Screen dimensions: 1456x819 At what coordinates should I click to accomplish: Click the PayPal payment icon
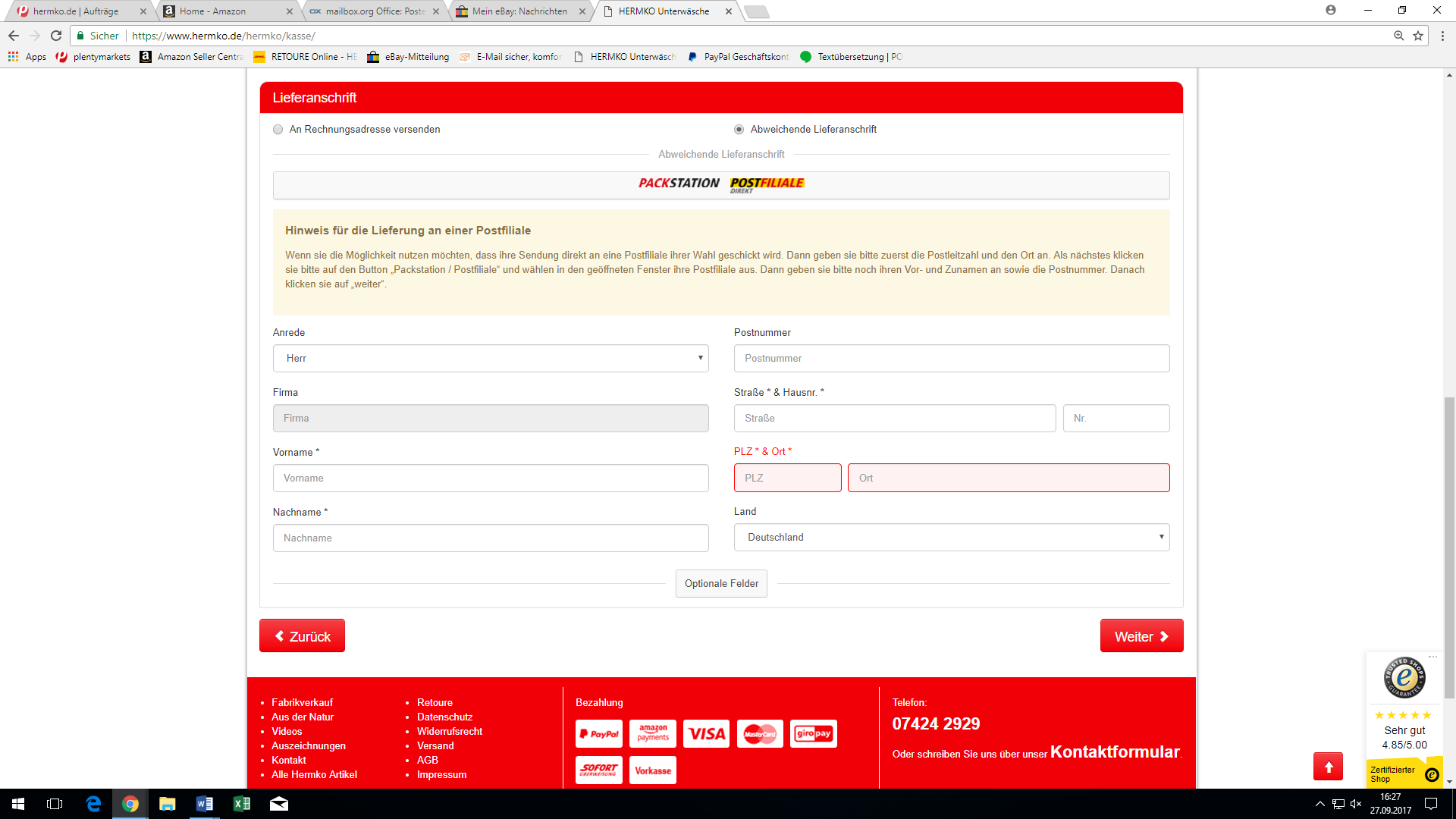coord(599,733)
